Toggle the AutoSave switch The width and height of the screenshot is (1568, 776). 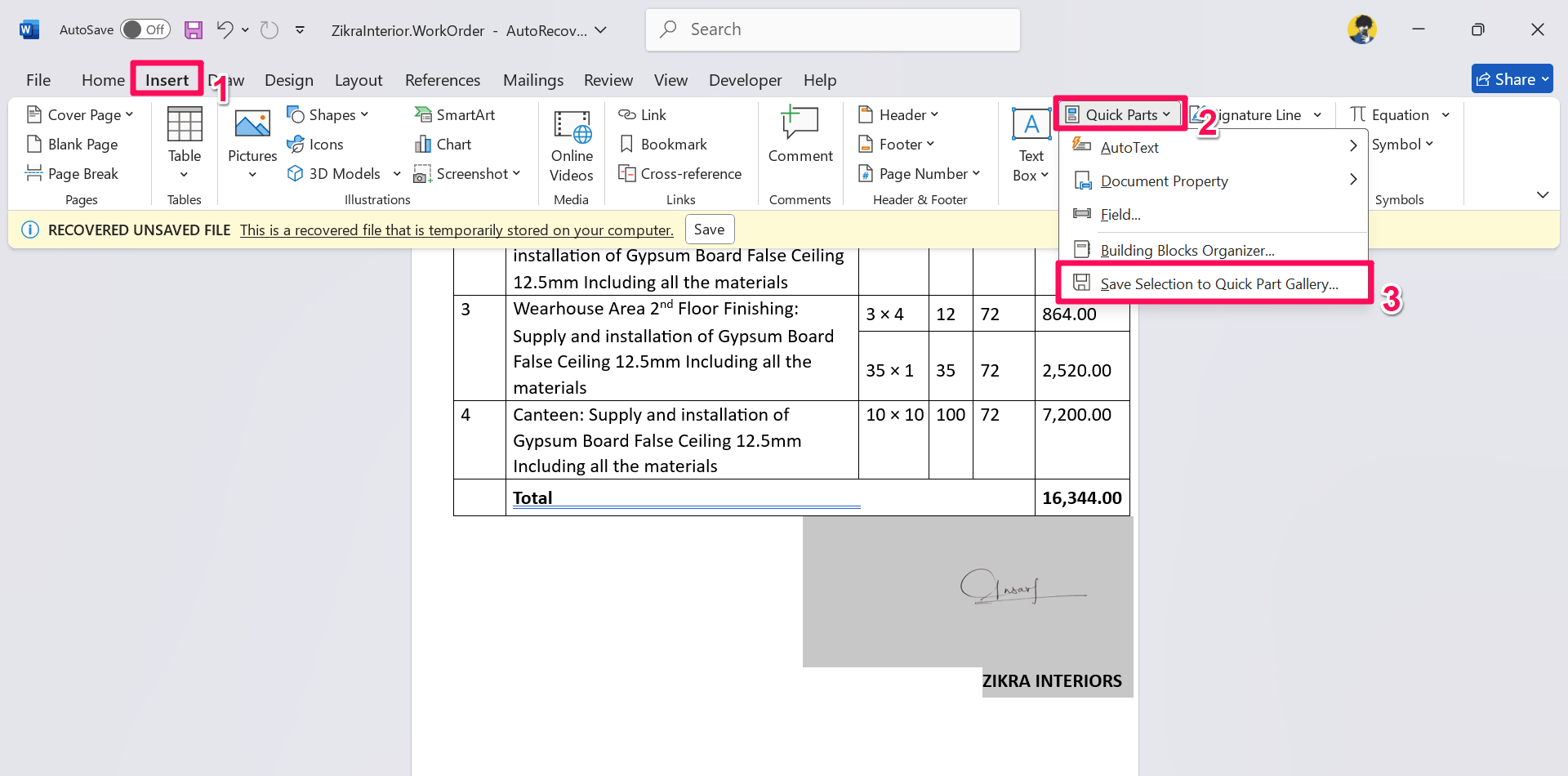[x=145, y=30]
